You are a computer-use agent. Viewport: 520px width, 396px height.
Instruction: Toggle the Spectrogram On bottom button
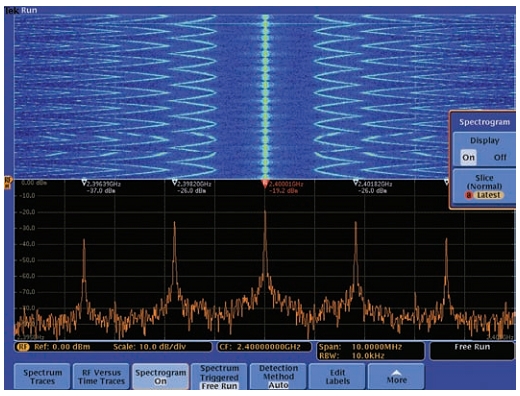coord(160,377)
